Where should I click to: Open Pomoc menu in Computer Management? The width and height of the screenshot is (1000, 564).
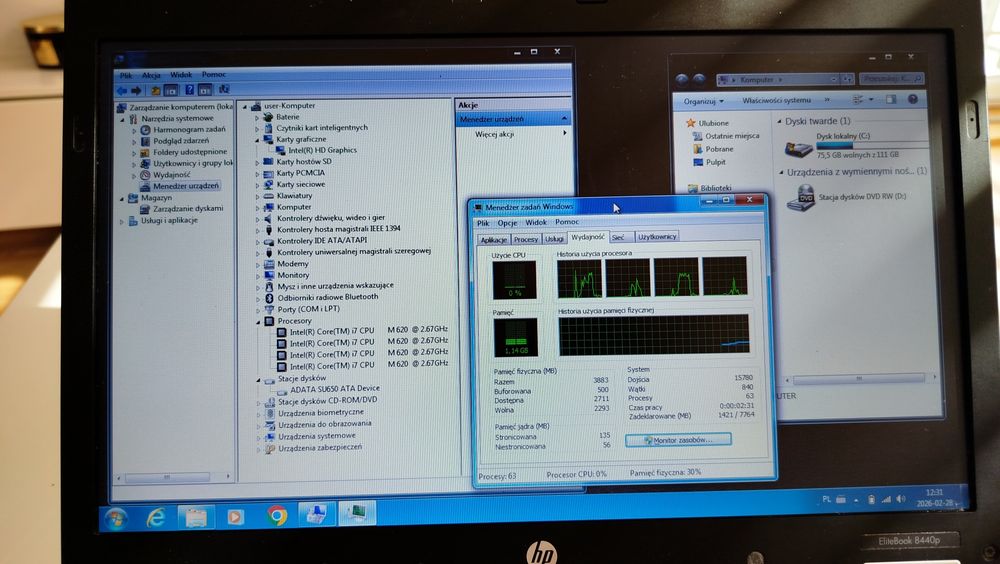(x=214, y=75)
